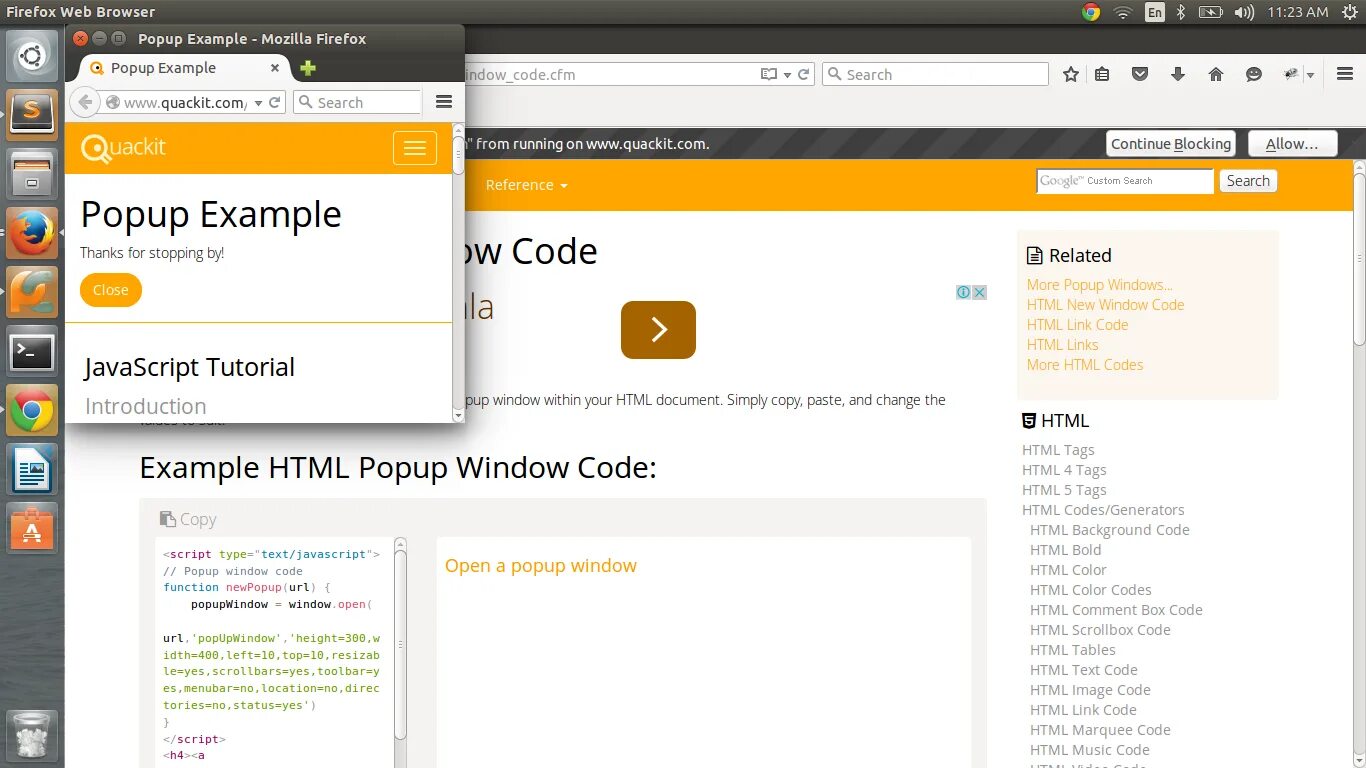This screenshot has height=768, width=1366.
Task: Open More HTML Codes link
Action: (x=1085, y=365)
